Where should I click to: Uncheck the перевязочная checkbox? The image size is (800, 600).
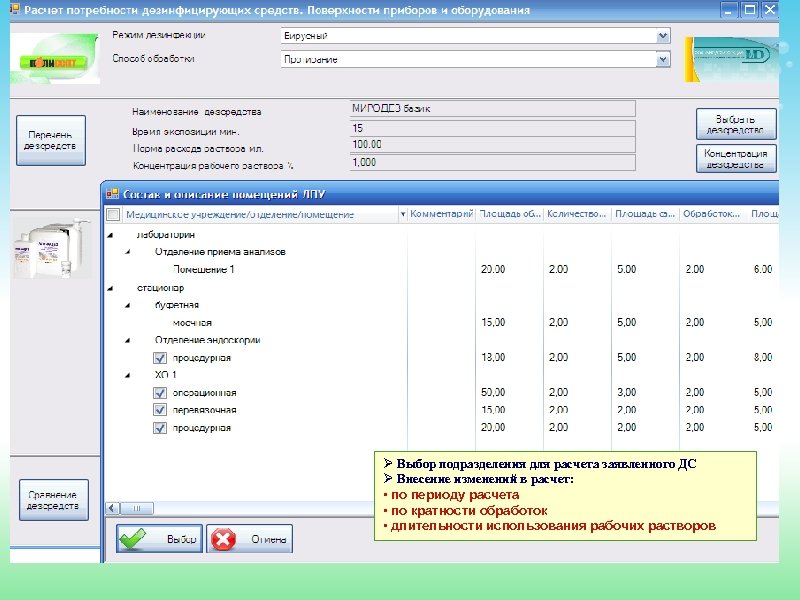pos(160,410)
